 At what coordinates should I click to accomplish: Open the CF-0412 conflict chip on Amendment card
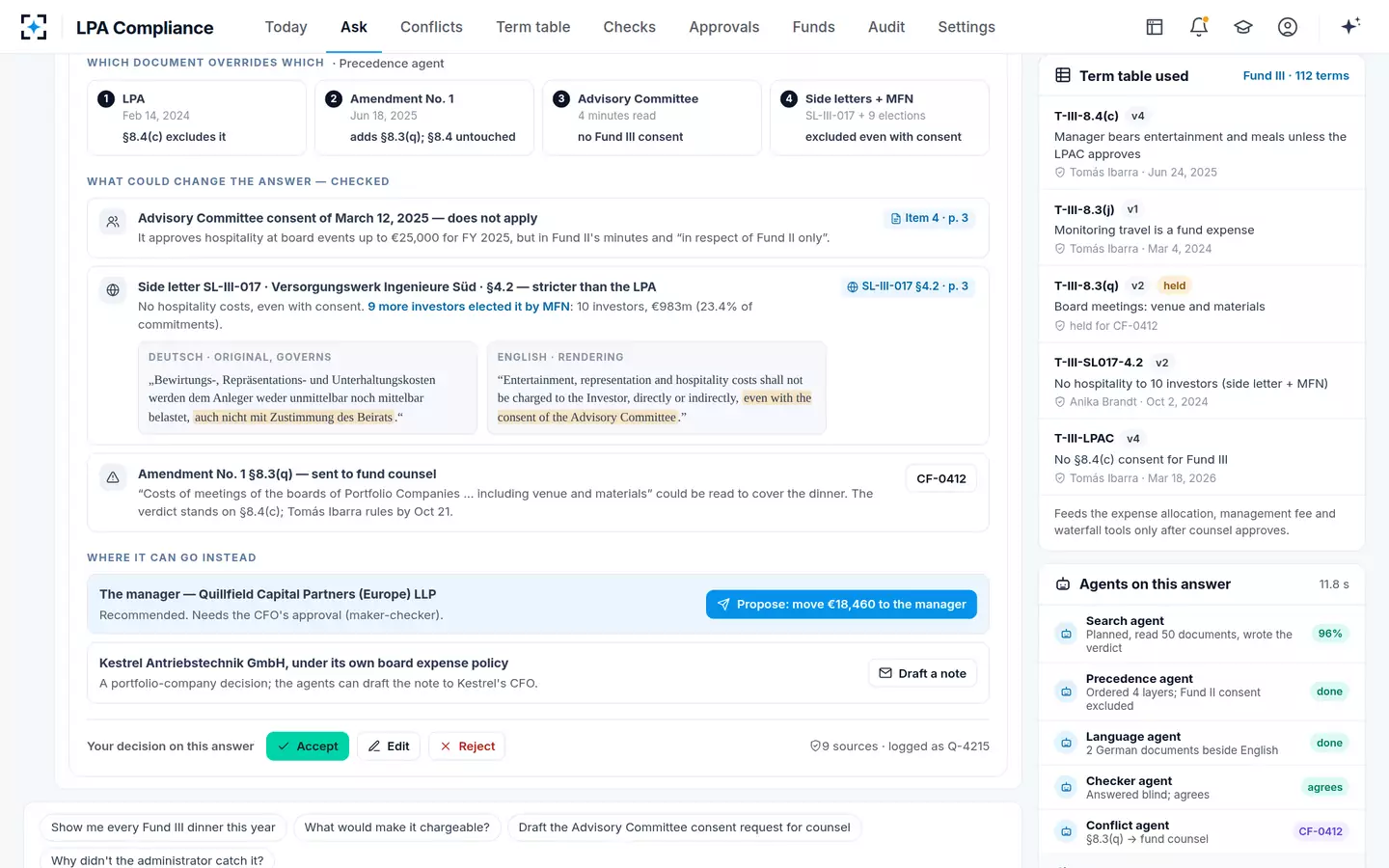click(x=941, y=478)
